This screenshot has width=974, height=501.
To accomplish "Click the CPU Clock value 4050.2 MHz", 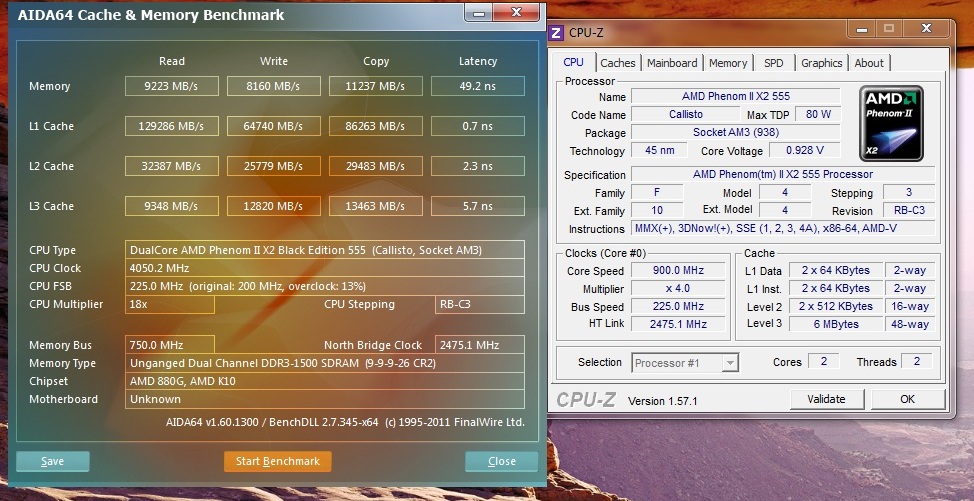I will (x=324, y=268).
